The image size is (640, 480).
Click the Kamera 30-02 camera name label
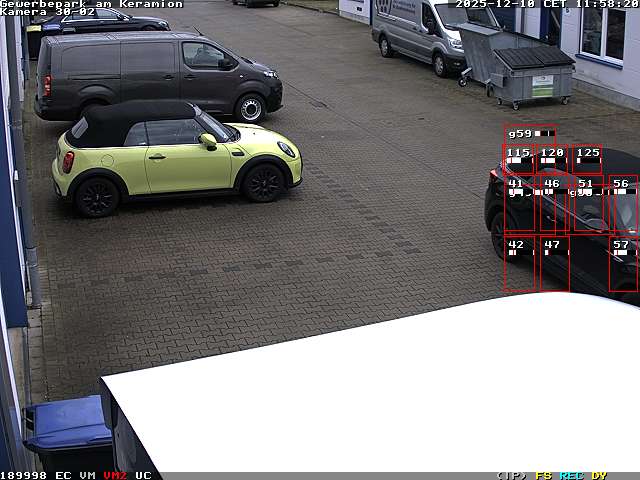pos(48,12)
